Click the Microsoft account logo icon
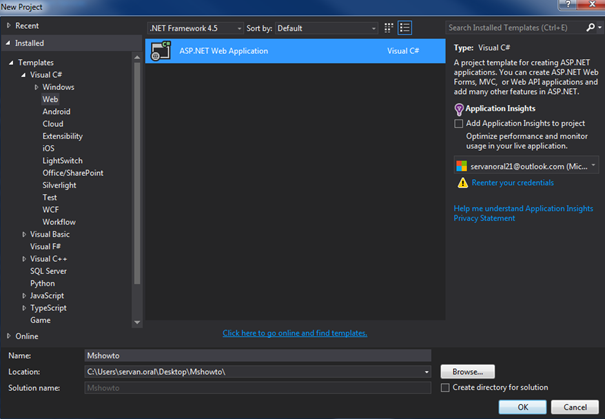The image size is (605, 419). (461, 166)
